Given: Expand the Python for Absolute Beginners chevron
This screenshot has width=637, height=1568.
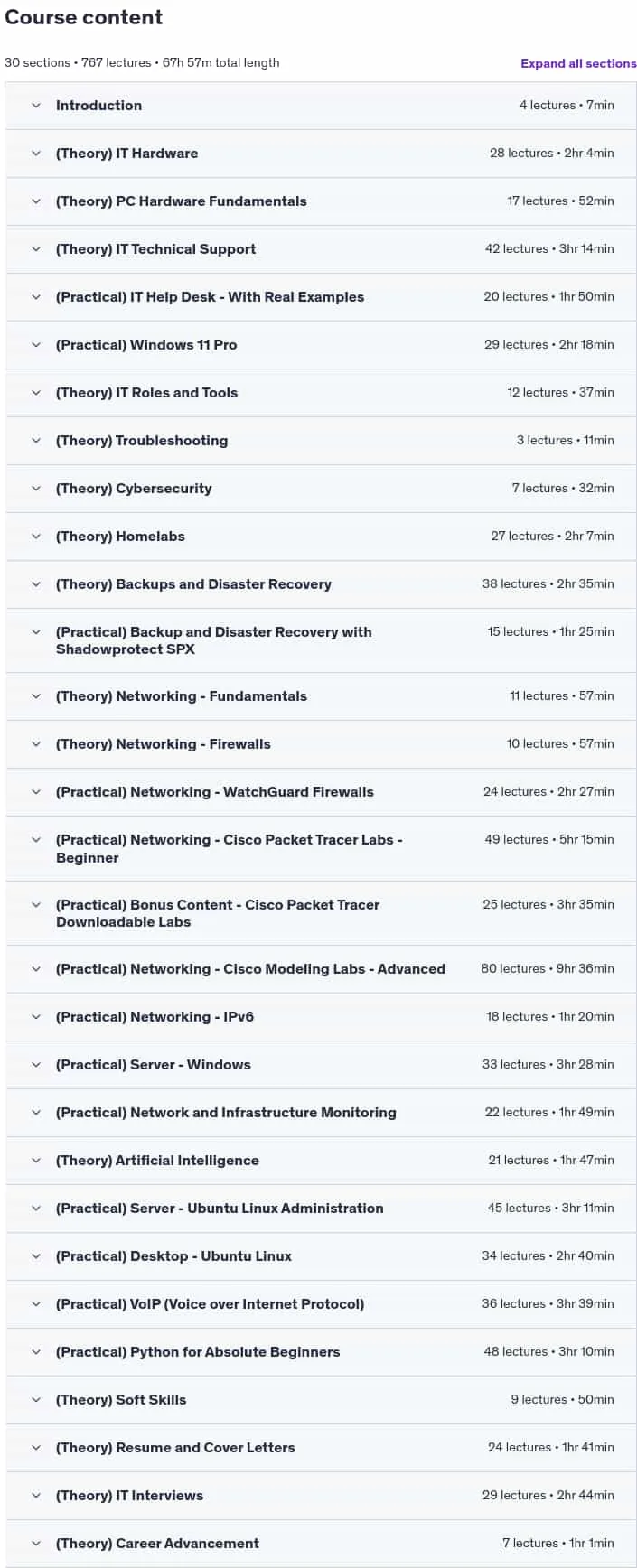Looking at the screenshot, I should [36, 1352].
